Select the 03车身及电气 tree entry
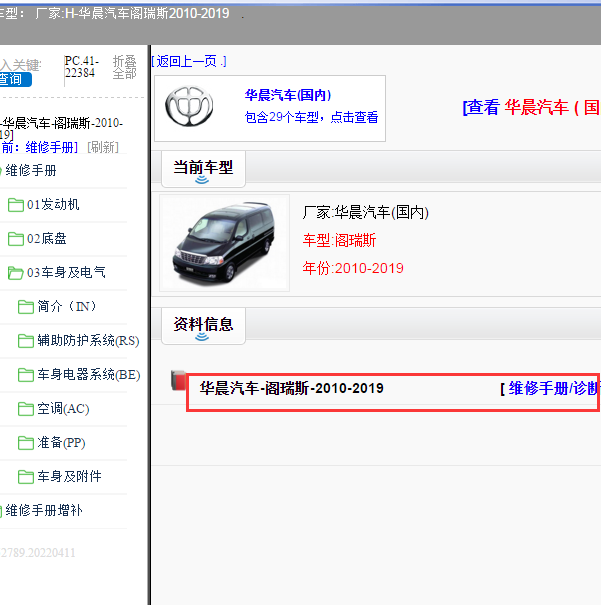This screenshot has width=601, height=605. click(66, 272)
